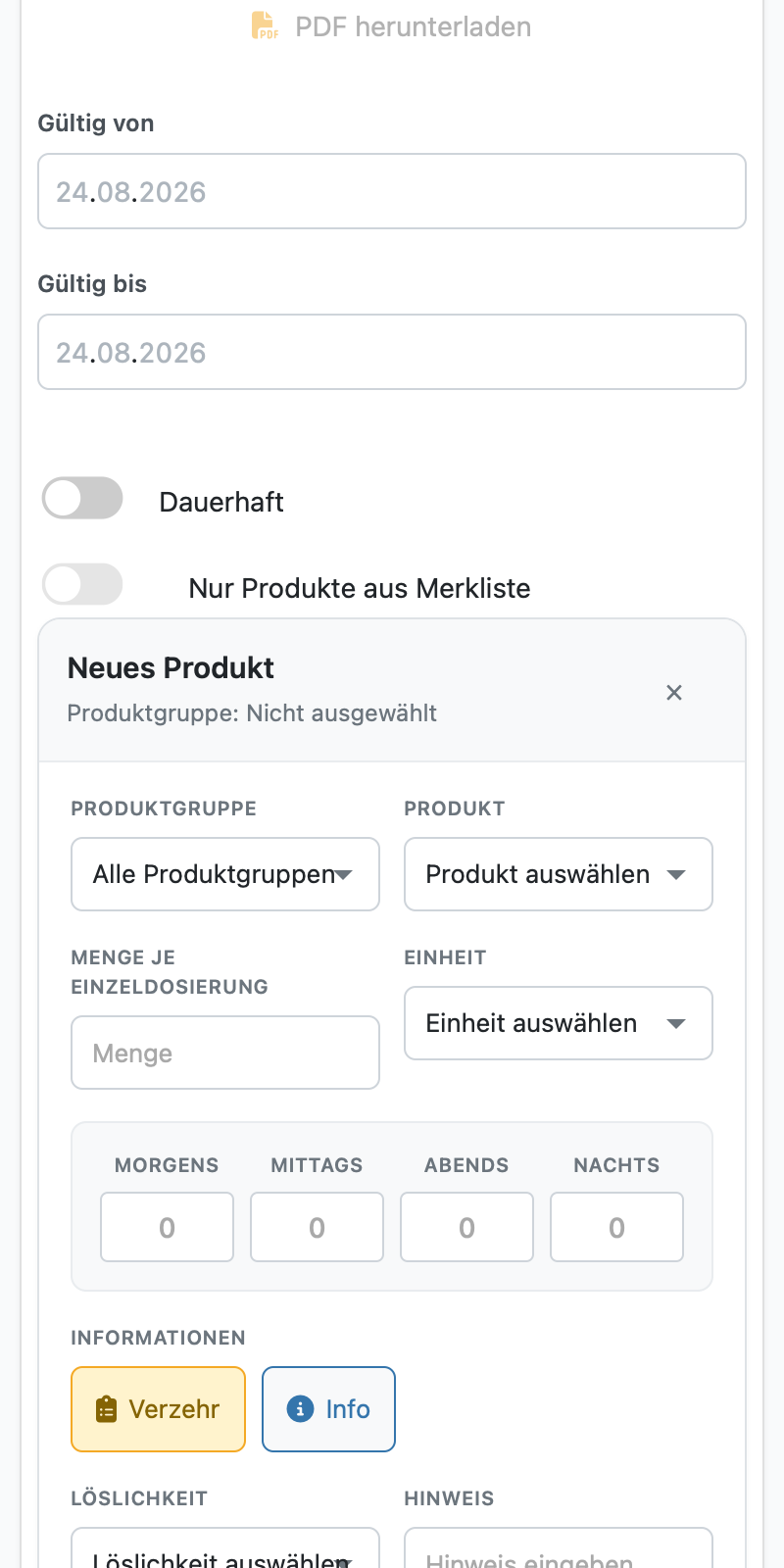This screenshot has height=1568, width=784.
Task: Enable Nur Produkte aus Merkliste switch
Action: [x=82, y=585]
